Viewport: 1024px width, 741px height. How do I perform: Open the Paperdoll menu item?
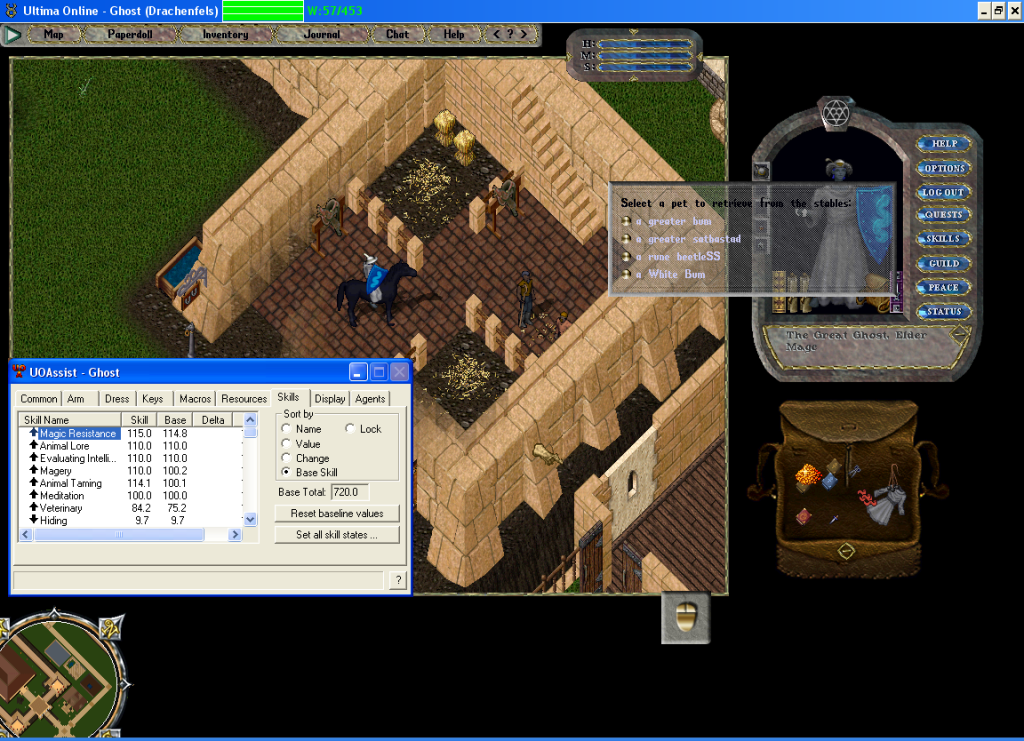point(130,34)
